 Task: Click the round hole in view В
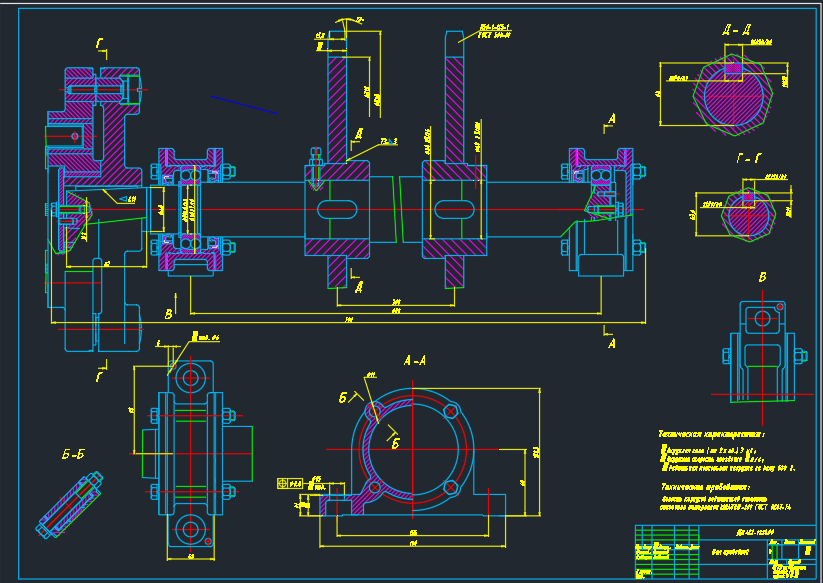point(762,318)
